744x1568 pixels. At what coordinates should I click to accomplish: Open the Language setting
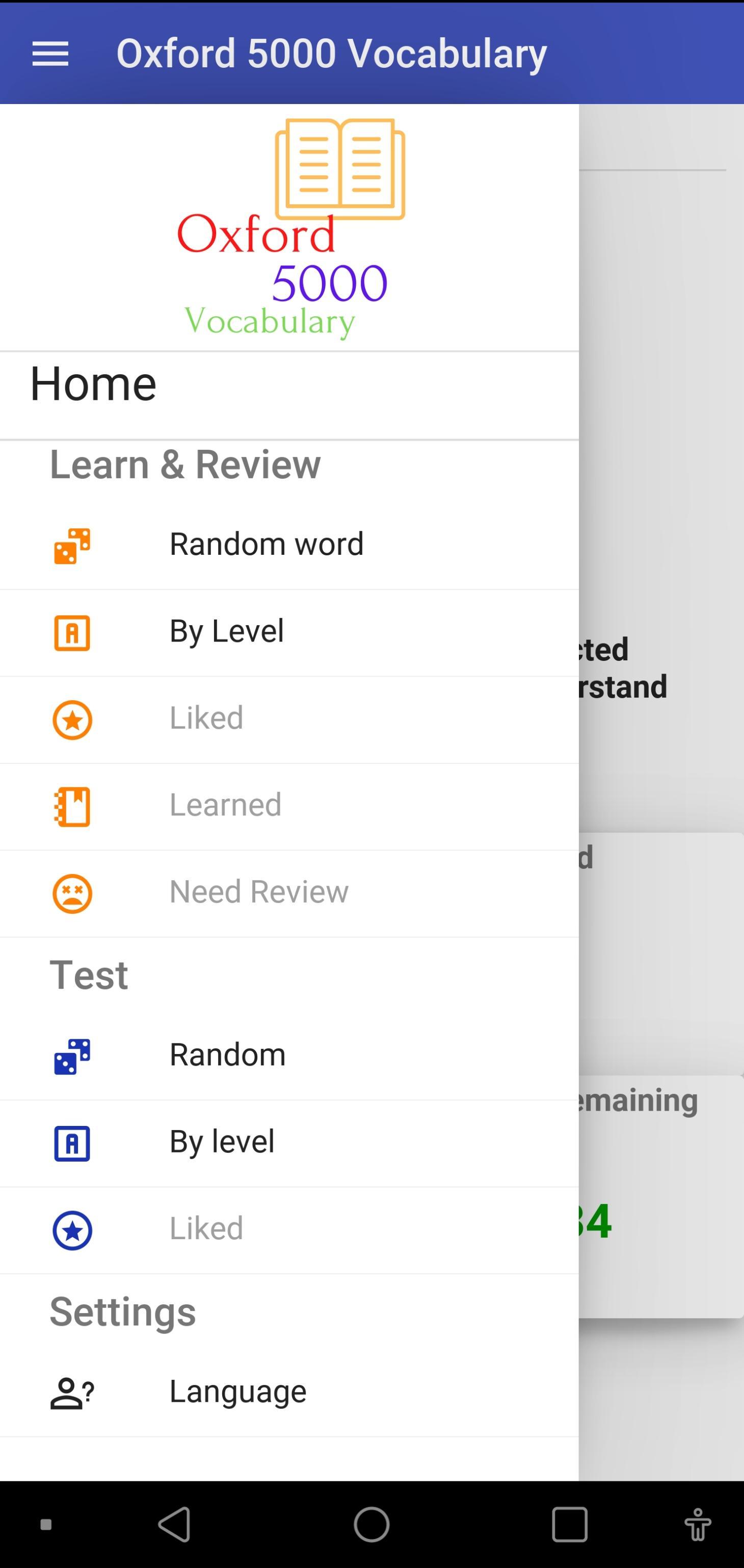point(238,1392)
